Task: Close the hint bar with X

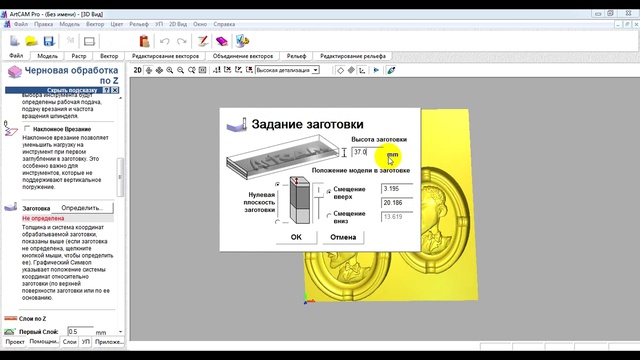Action: click(115, 90)
